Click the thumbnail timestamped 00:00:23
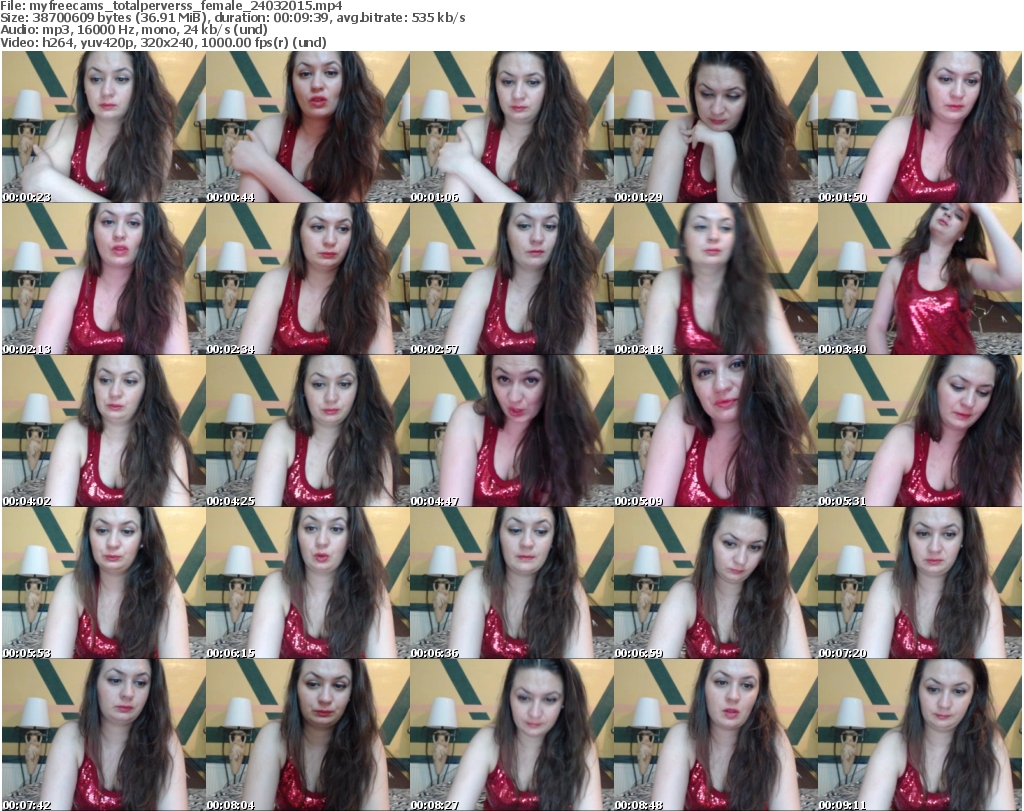The height and width of the screenshot is (811, 1024). tap(103, 127)
